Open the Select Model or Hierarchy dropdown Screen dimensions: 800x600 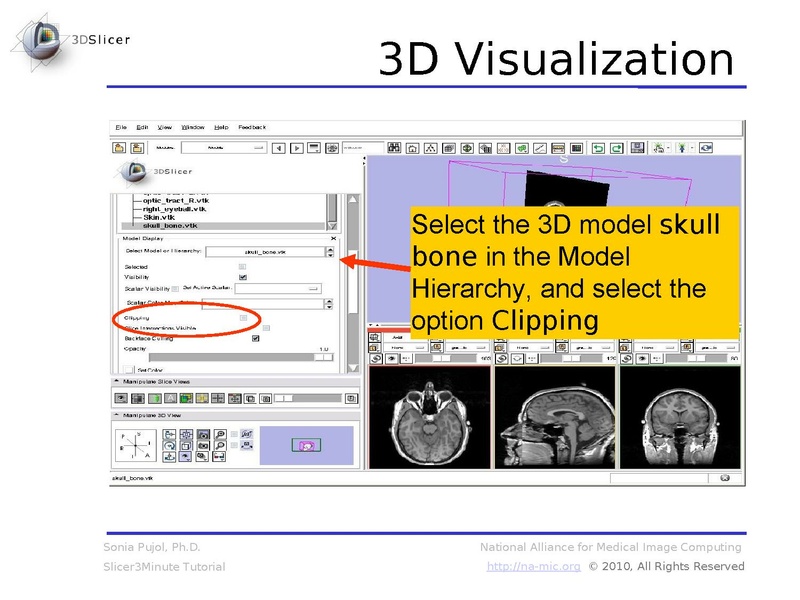tap(330, 253)
